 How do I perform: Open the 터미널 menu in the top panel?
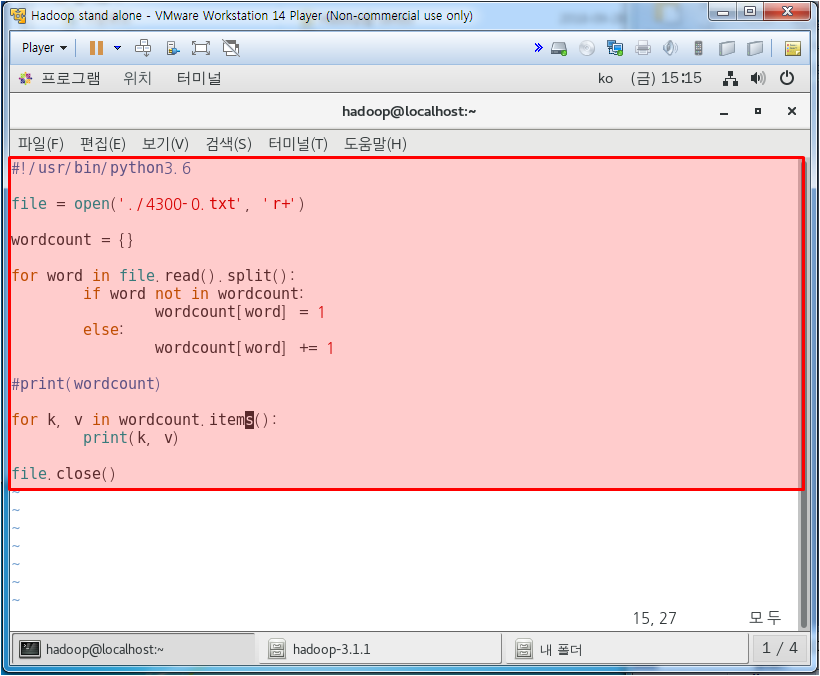pyautogui.click(x=199, y=78)
